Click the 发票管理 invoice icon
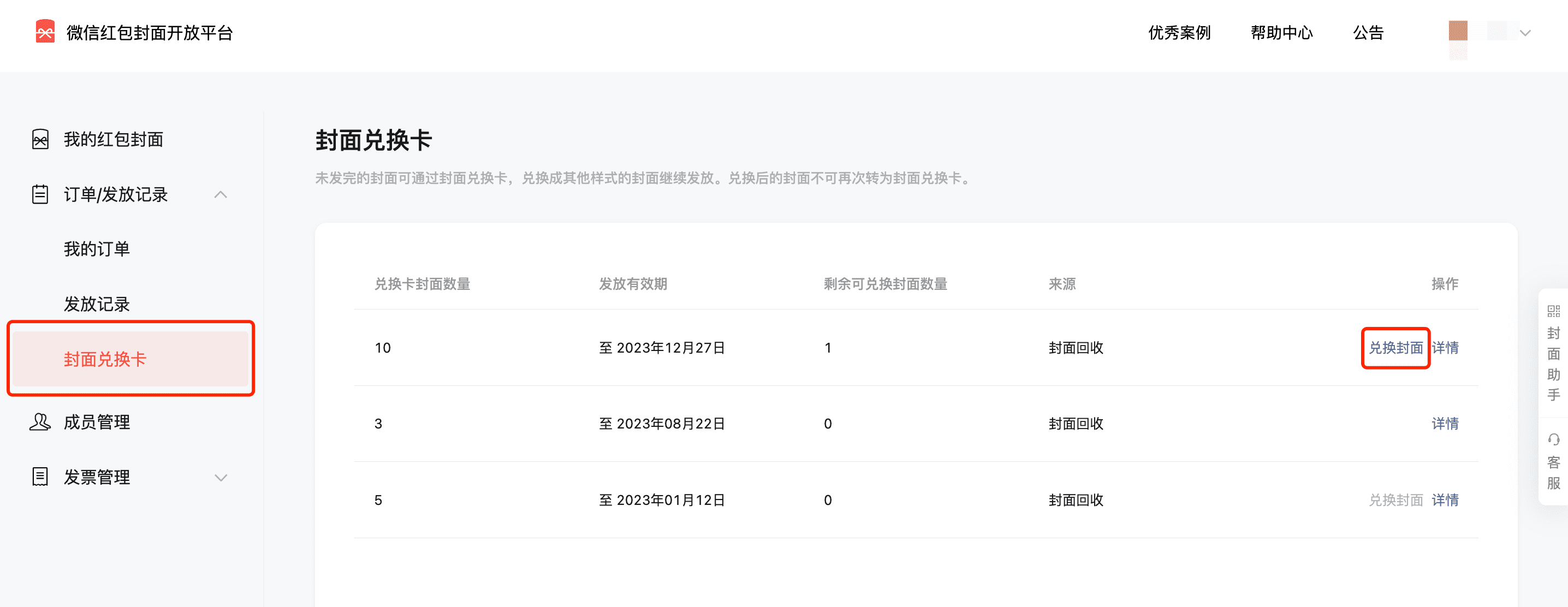Viewport: 1568px width, 607px height. point(40,477)
